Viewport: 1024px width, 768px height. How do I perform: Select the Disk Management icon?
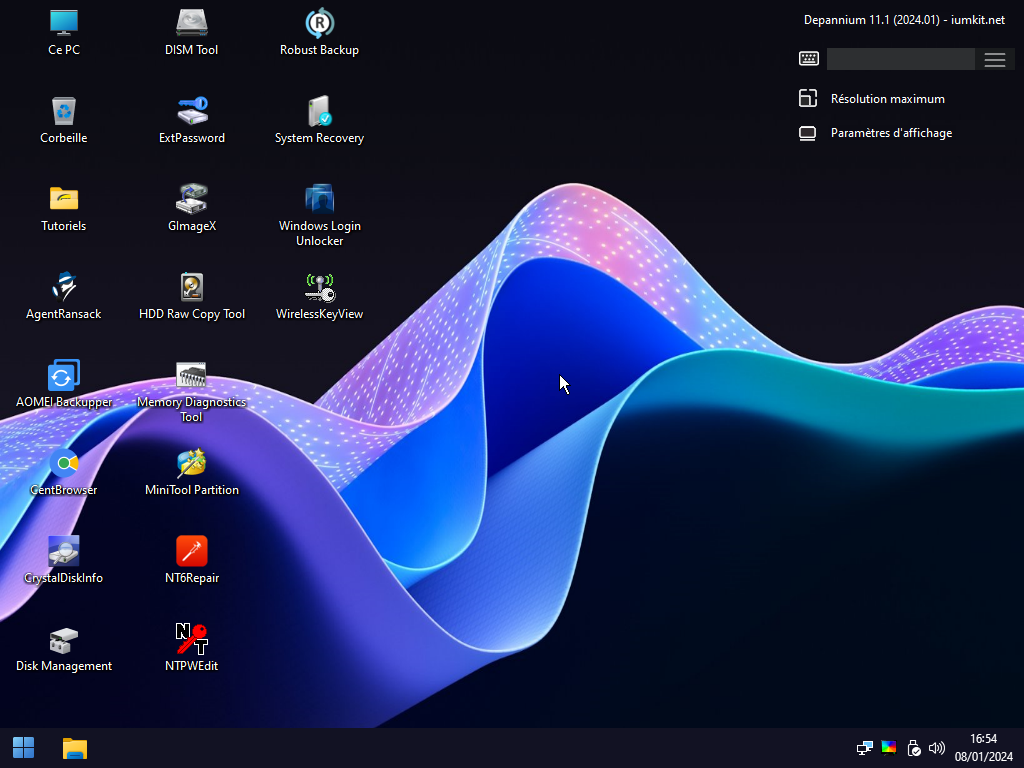[x=64, y=648]
